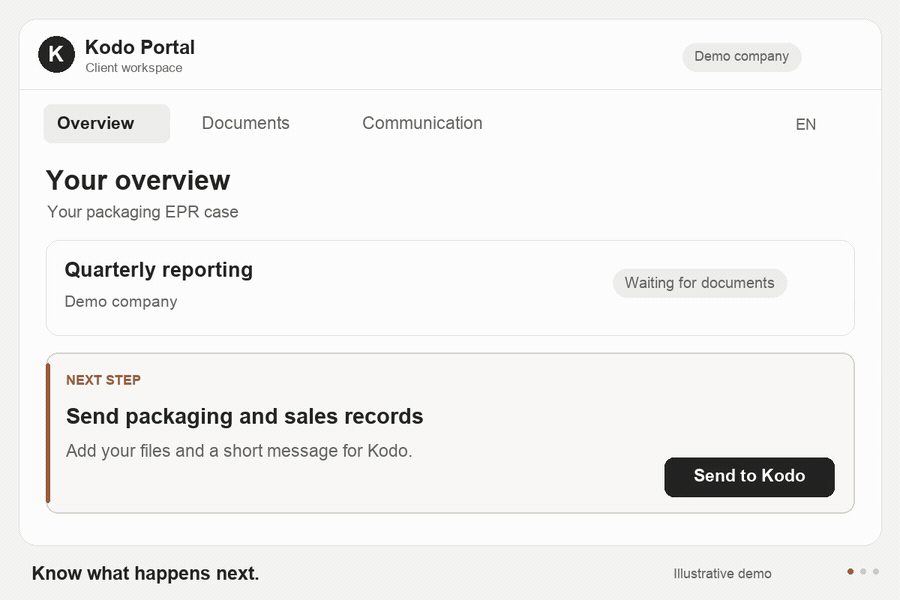The height and width of the screenshot is (600, 900).
Task: Select the first carousel dot indicator
Action: coord(850,571)
